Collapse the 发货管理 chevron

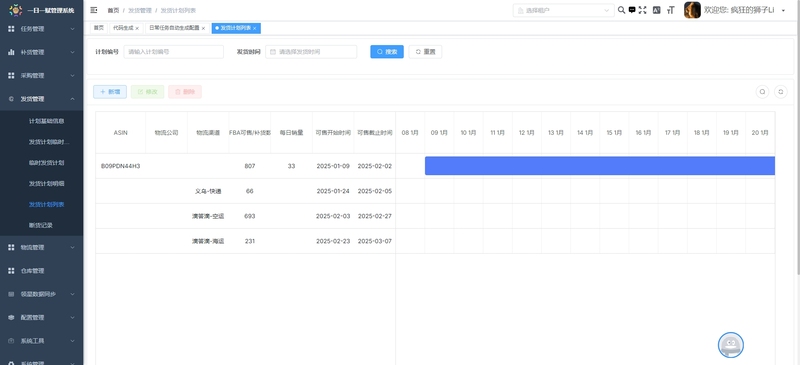(72, 99)
